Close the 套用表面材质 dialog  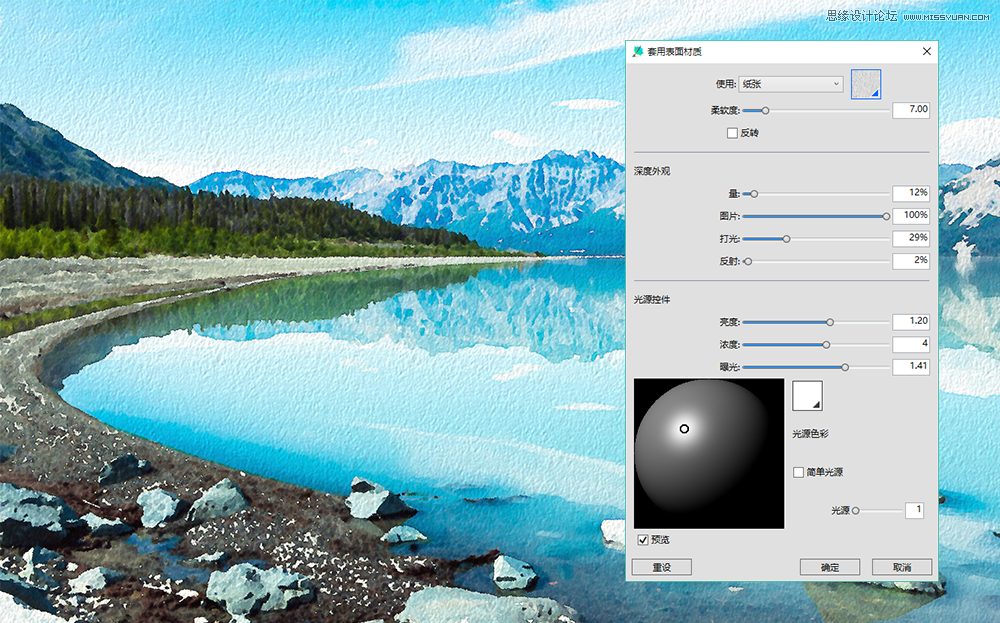[927, 52]
